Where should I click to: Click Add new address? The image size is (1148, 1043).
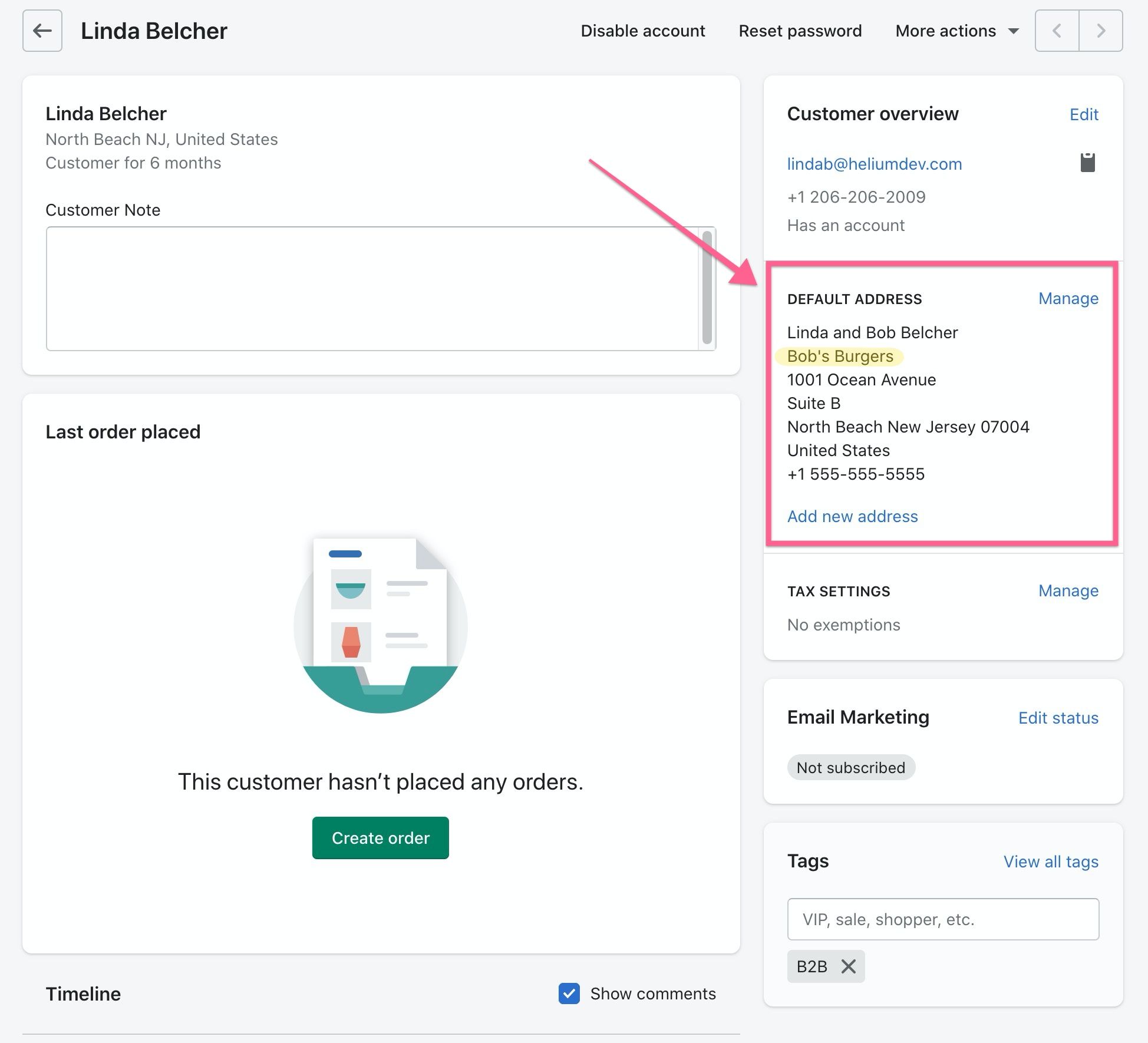852,516
